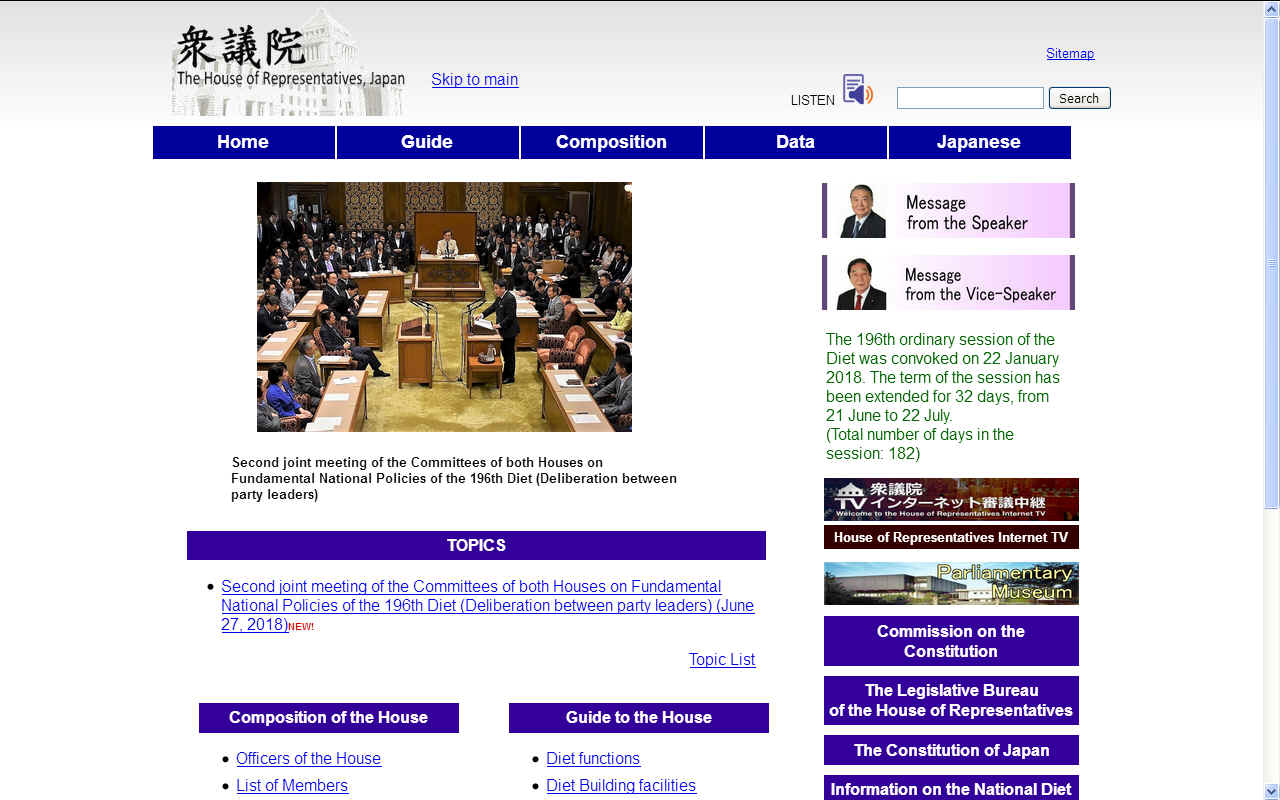Open Commission on the Constitution button

coord(951,641)
